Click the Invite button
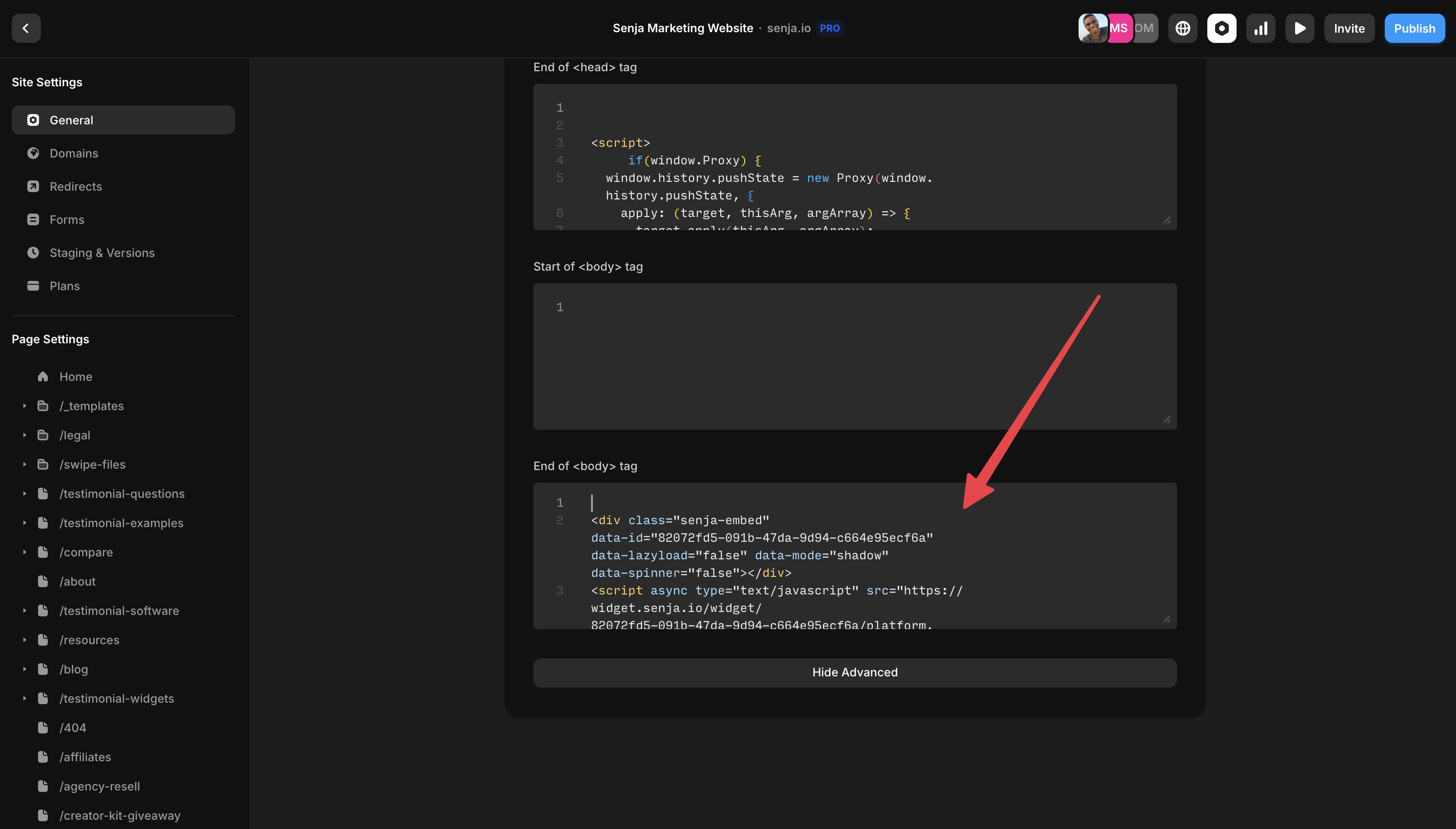This screenshot has width=1456, height=829. tap(1349, 28)
